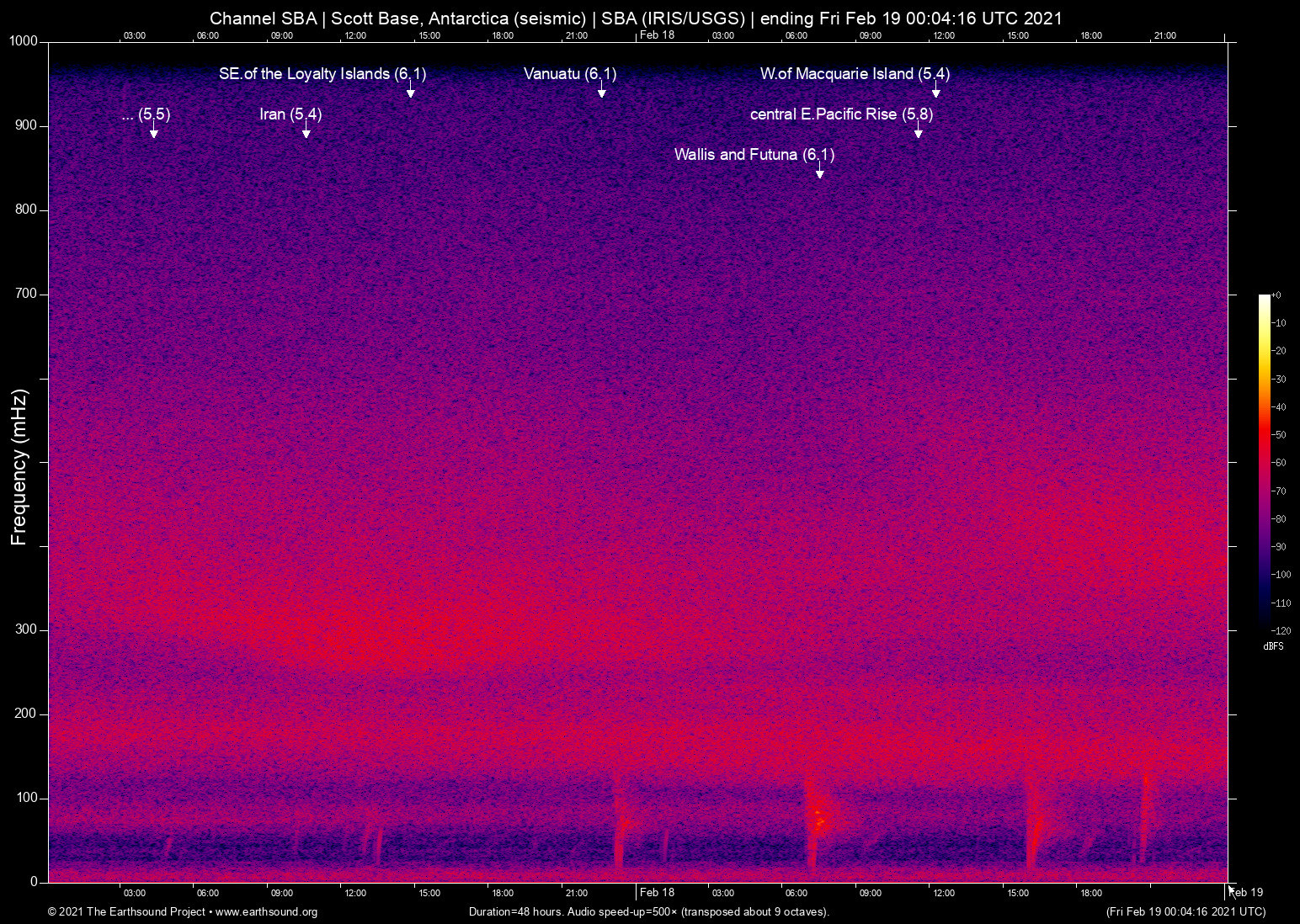Click arrow beneath W.of Macquarie Island (5.4)
Viewport: 1300px width, 924px height.
click(x=935, y=93)
